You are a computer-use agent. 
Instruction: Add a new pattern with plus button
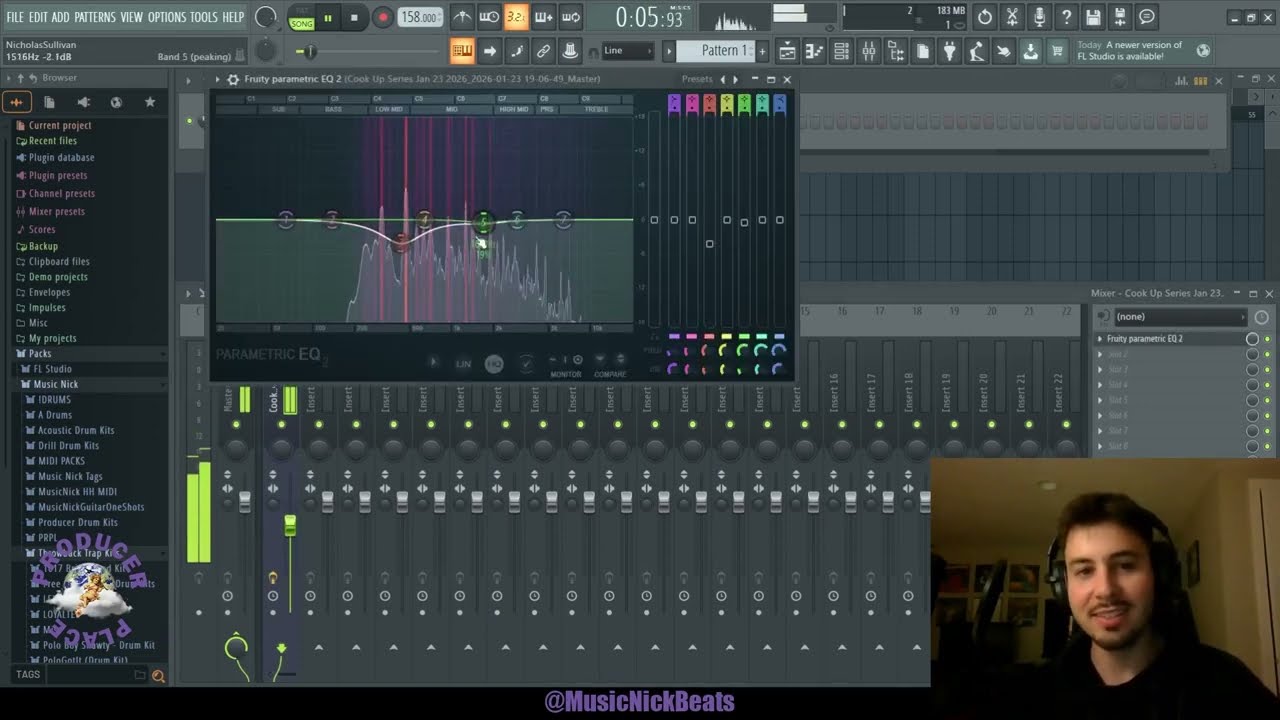coord(762,51)
